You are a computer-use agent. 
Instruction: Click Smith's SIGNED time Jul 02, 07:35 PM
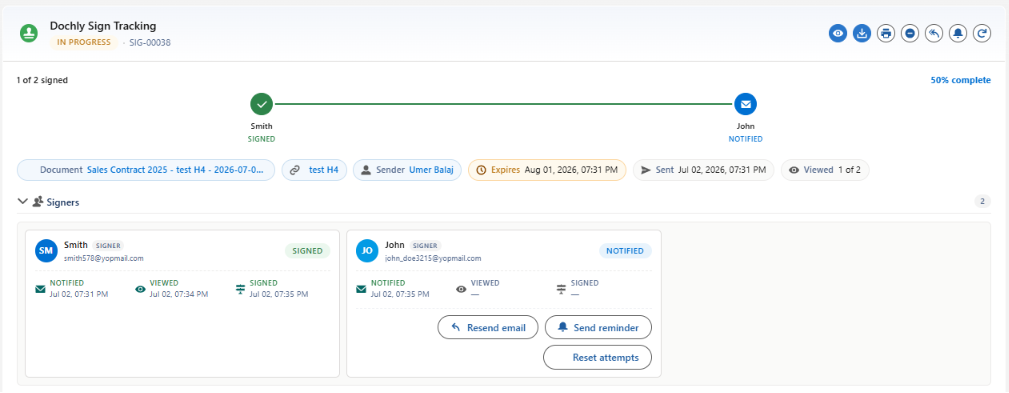tap(279, 294)
